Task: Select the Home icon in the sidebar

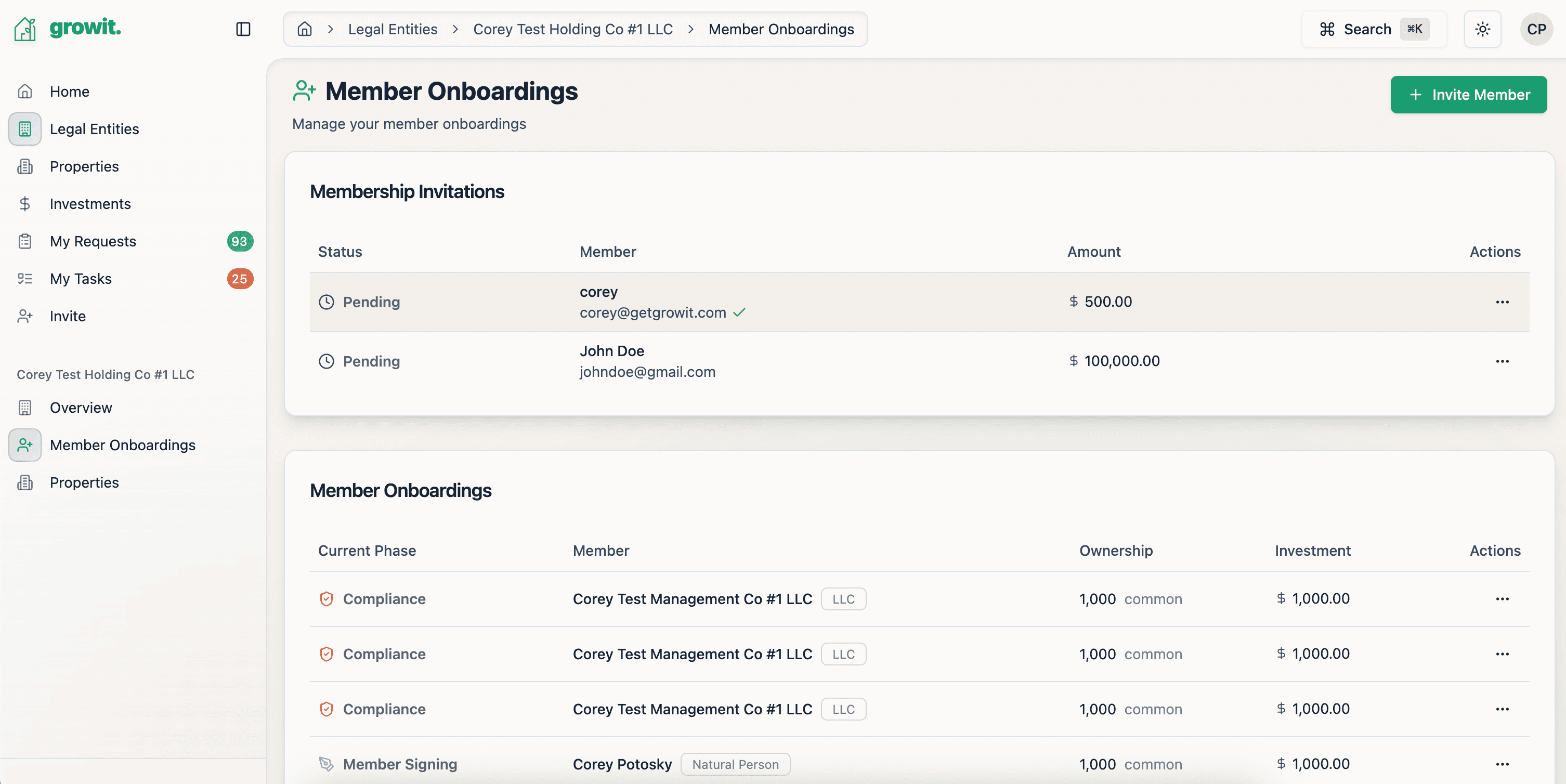Action: pos(25,91)
